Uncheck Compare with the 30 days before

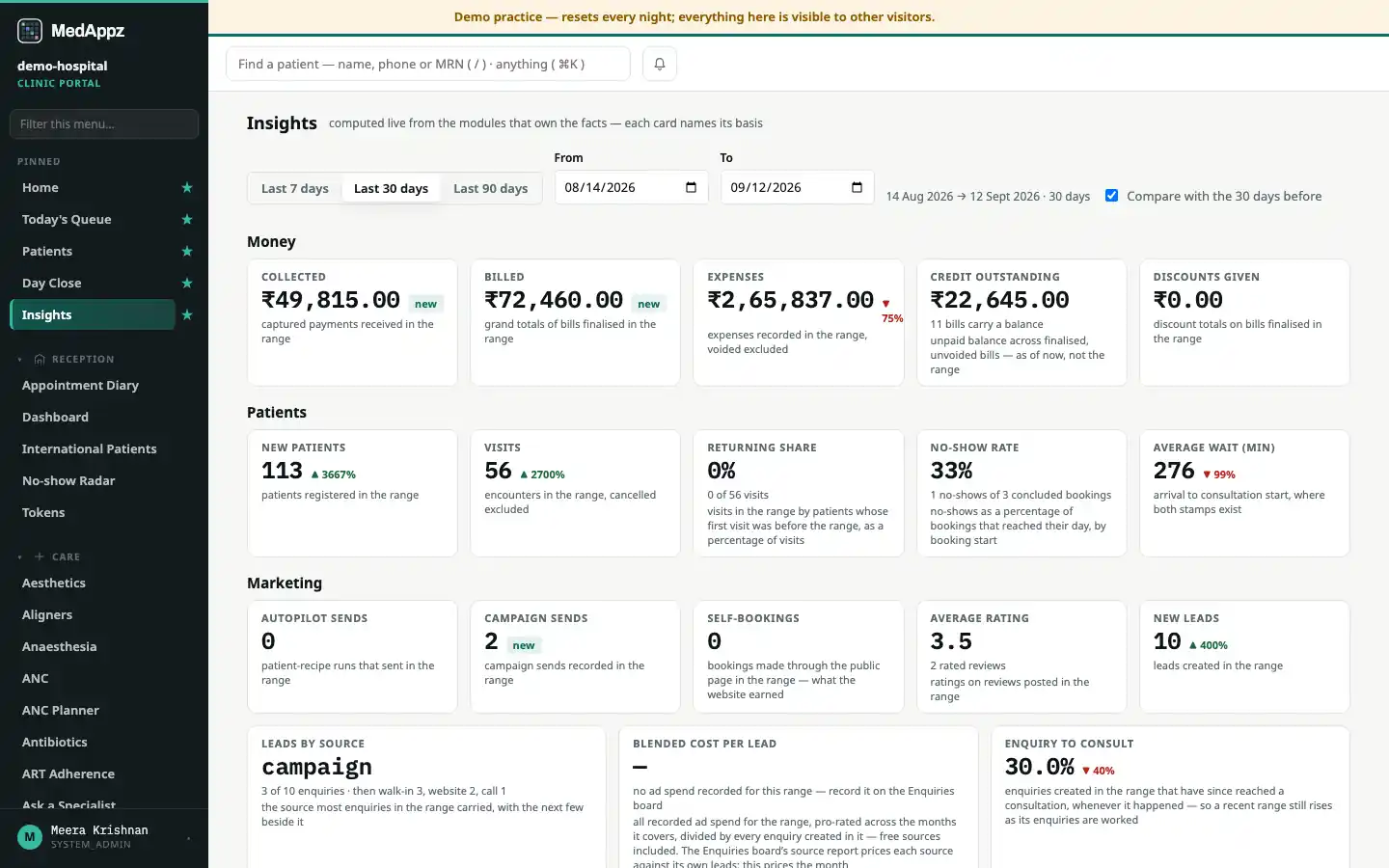tap(1111, 196)
